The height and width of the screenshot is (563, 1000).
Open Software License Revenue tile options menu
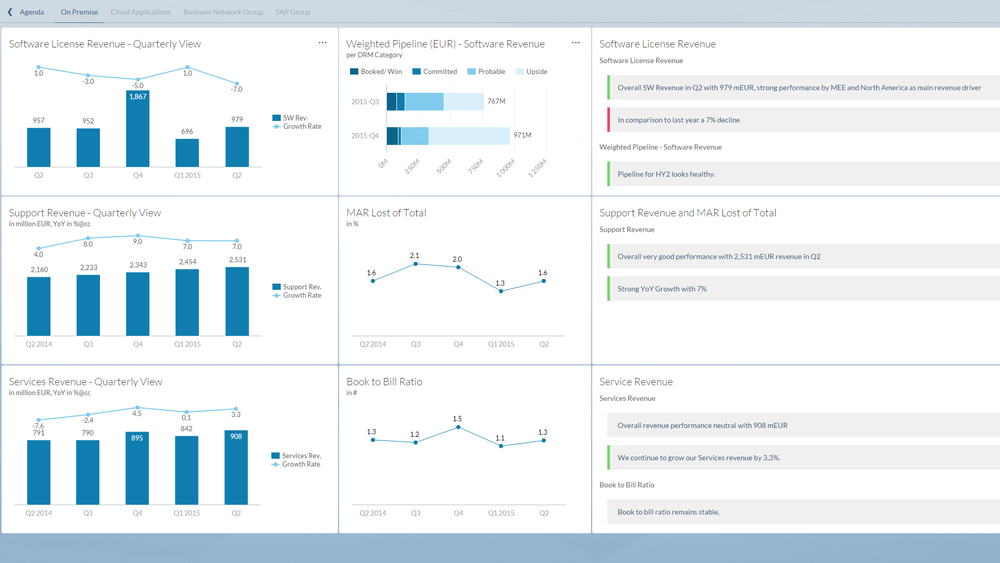(323, 43)
